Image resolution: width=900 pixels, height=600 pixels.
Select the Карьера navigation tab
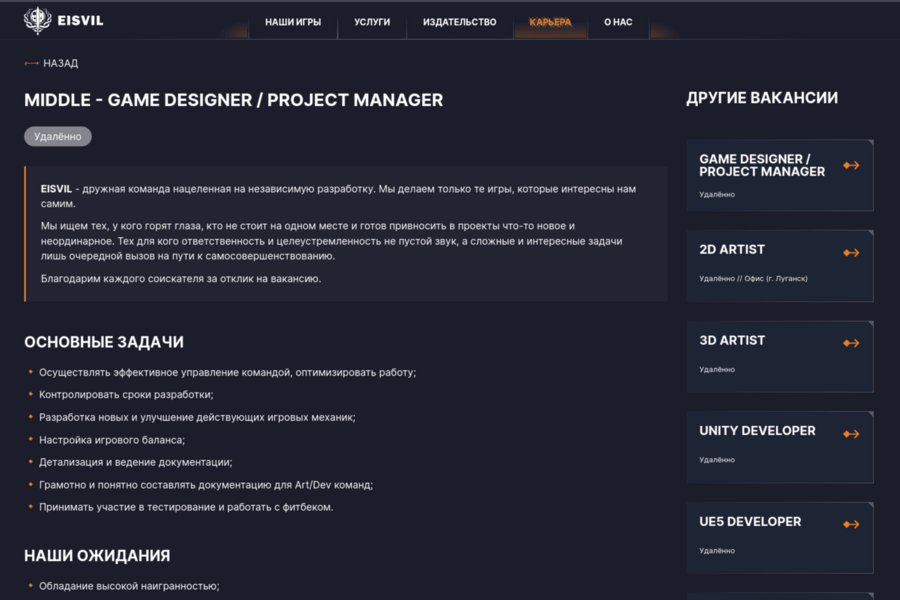pos(550,22)
